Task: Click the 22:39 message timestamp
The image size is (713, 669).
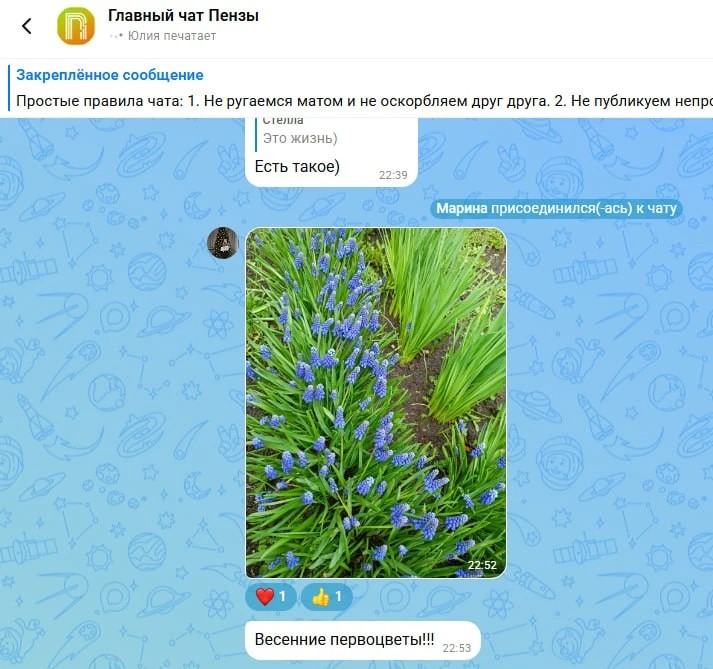Action: 393,175
